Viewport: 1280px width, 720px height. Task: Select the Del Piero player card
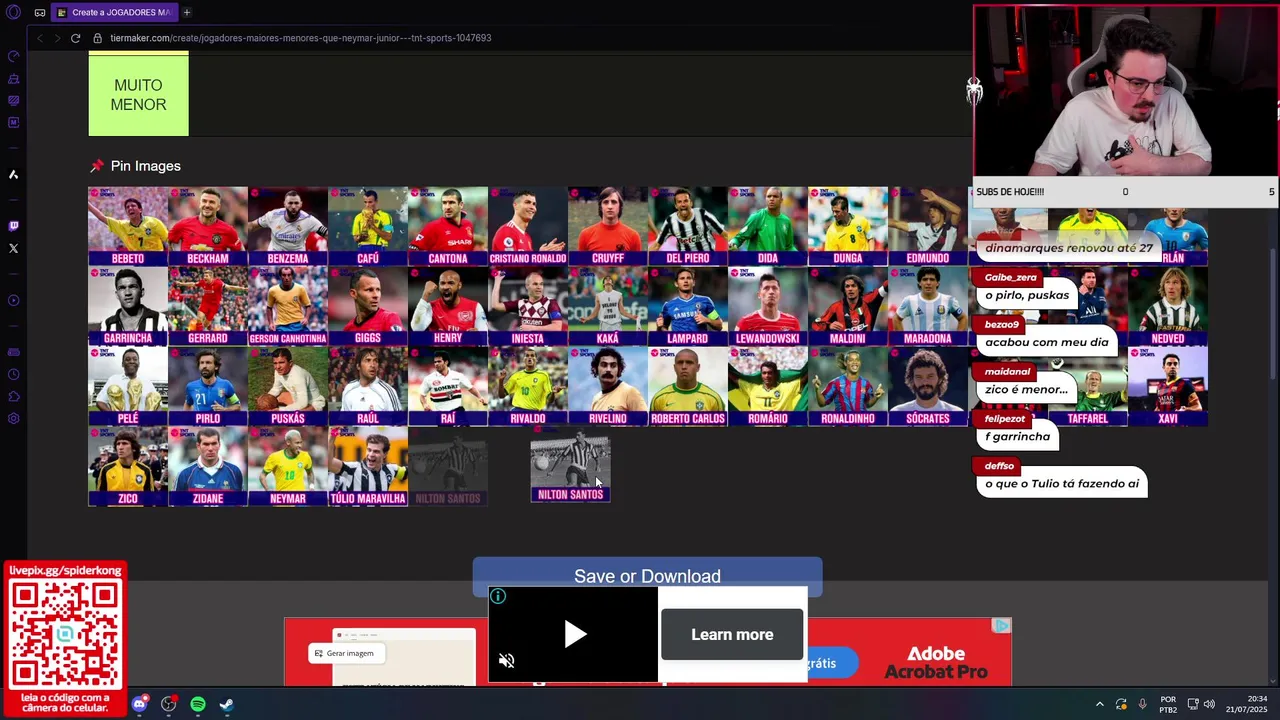[x=688, y=226]
